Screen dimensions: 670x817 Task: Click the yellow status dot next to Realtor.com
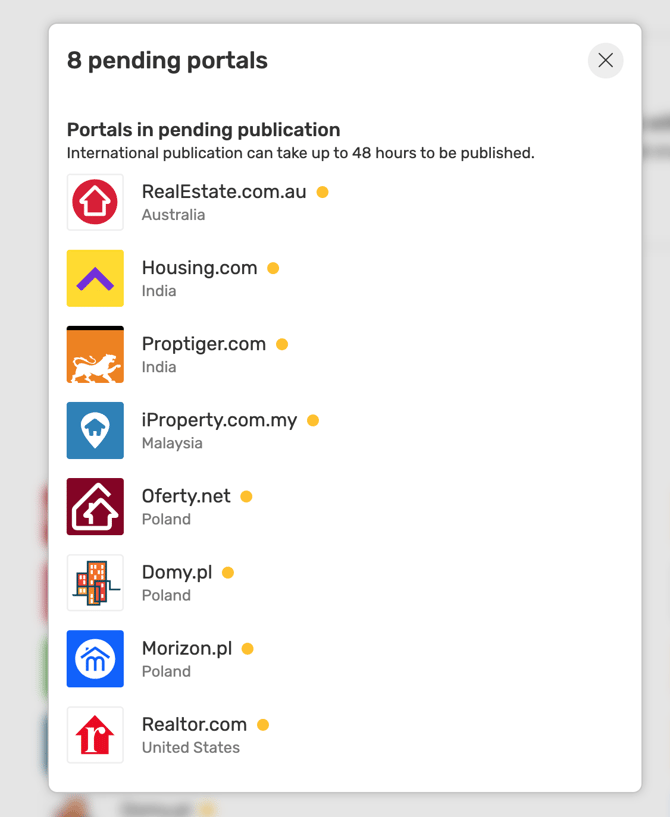click(x=263, y=725)
